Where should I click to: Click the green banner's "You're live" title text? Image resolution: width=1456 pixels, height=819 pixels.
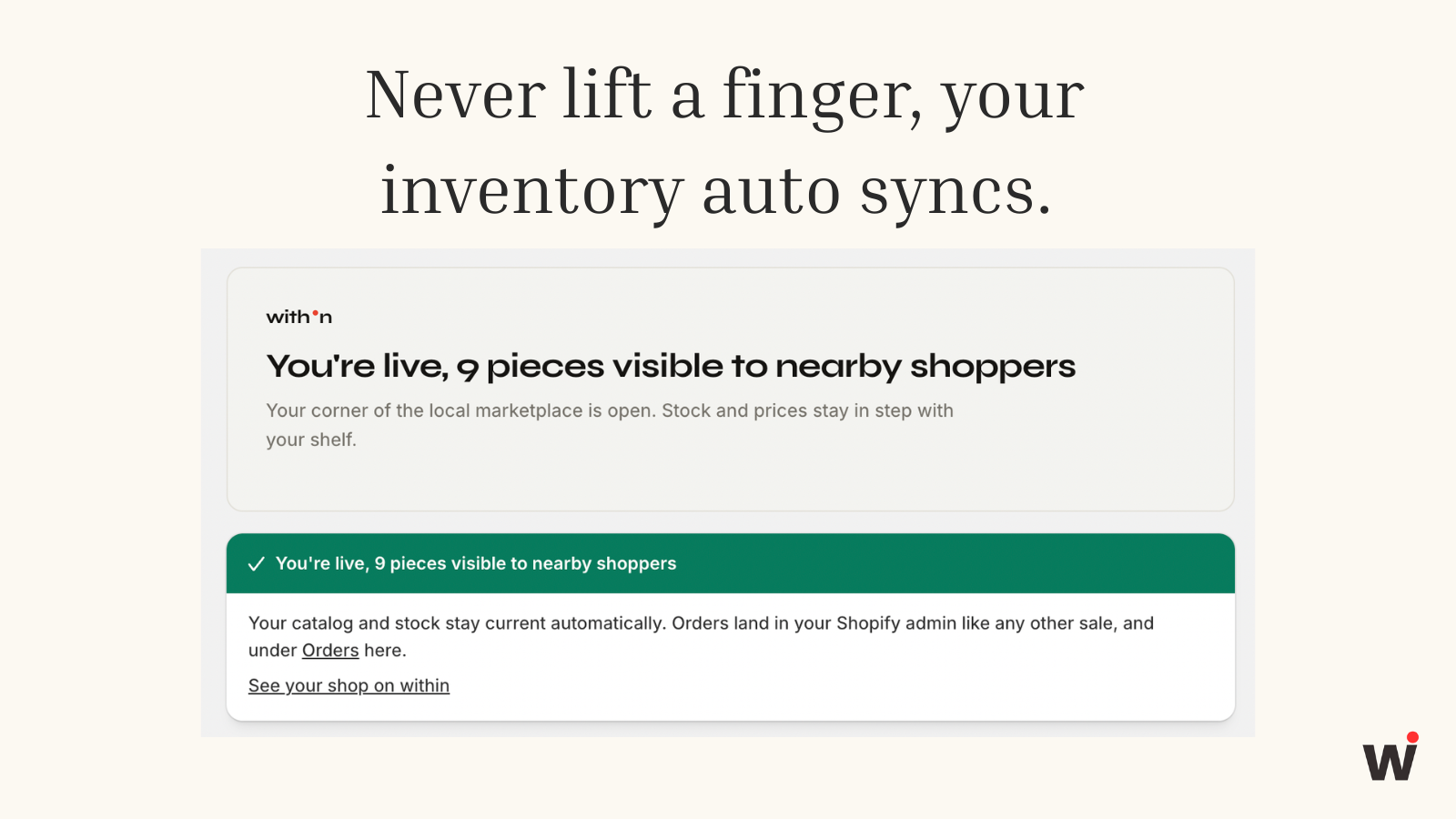pyautogui.click(x=476, y=563)
